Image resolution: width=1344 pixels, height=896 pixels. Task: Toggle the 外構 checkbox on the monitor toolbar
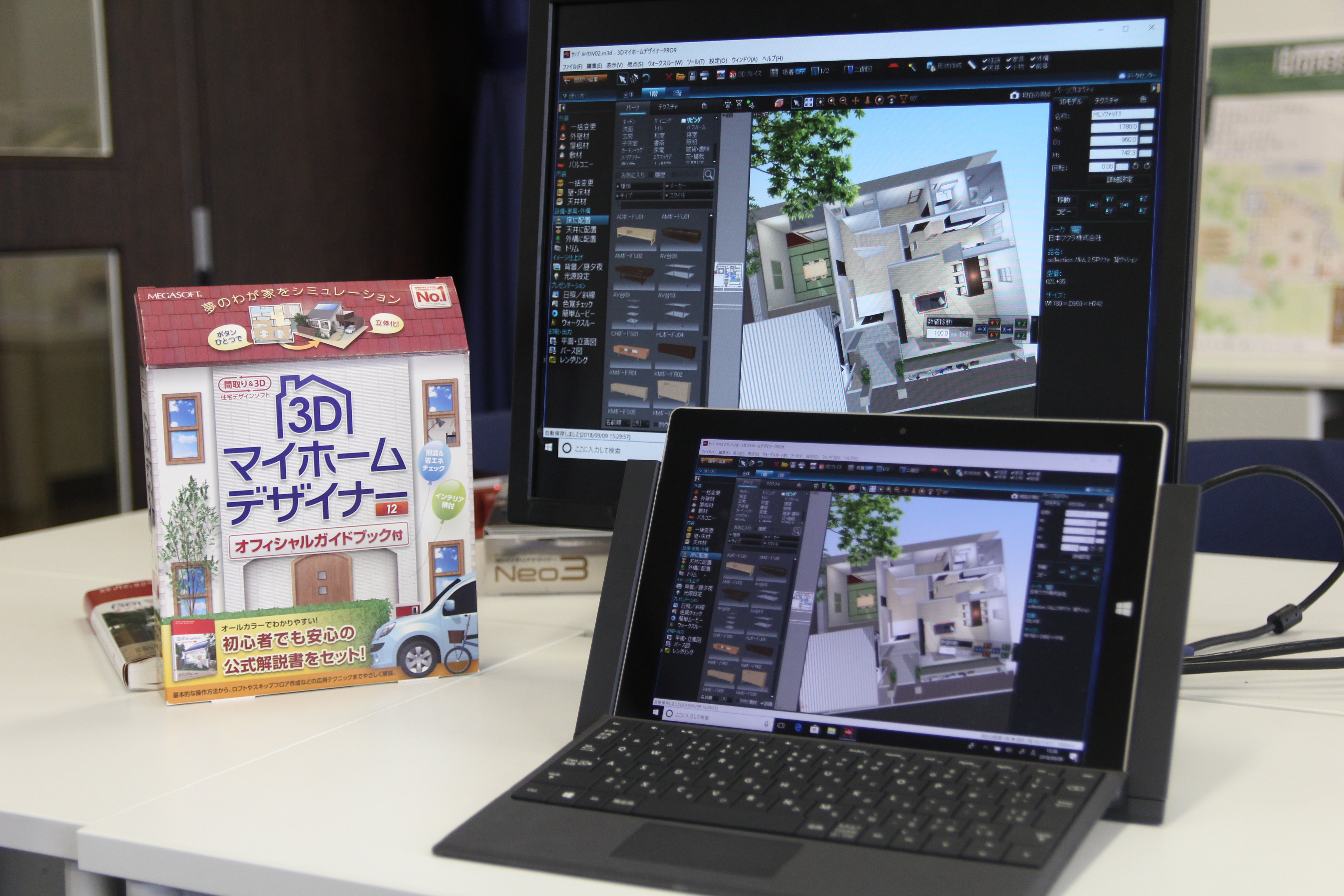tap(1039, 58)
